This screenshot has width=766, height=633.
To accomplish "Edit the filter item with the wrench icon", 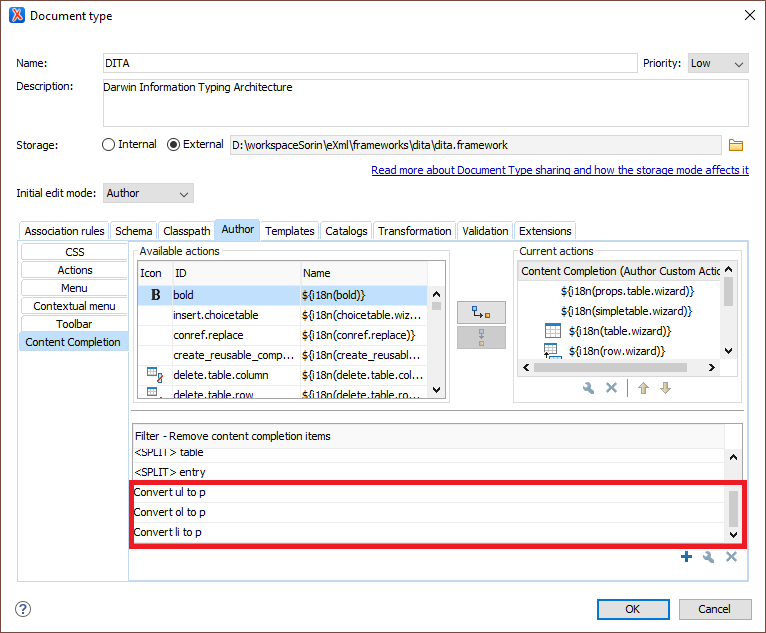I will 708,557.
